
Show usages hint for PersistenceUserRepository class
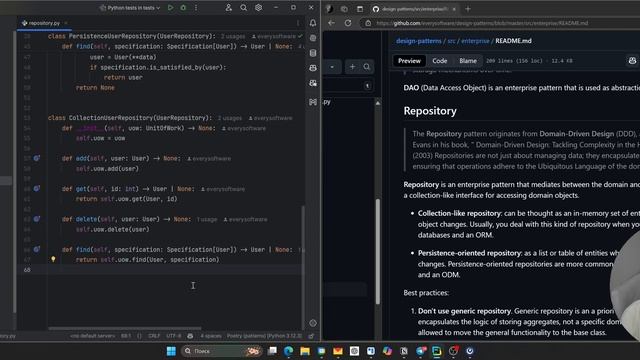pyautogui.click(x=233, y=36)
